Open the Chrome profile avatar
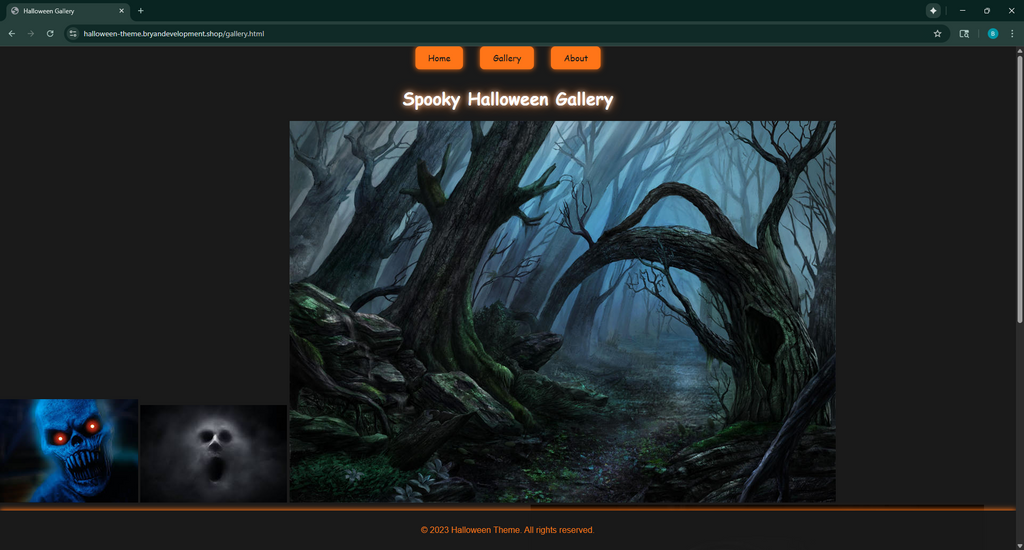This screenshot has height=550, width=1024. (992, 33)
